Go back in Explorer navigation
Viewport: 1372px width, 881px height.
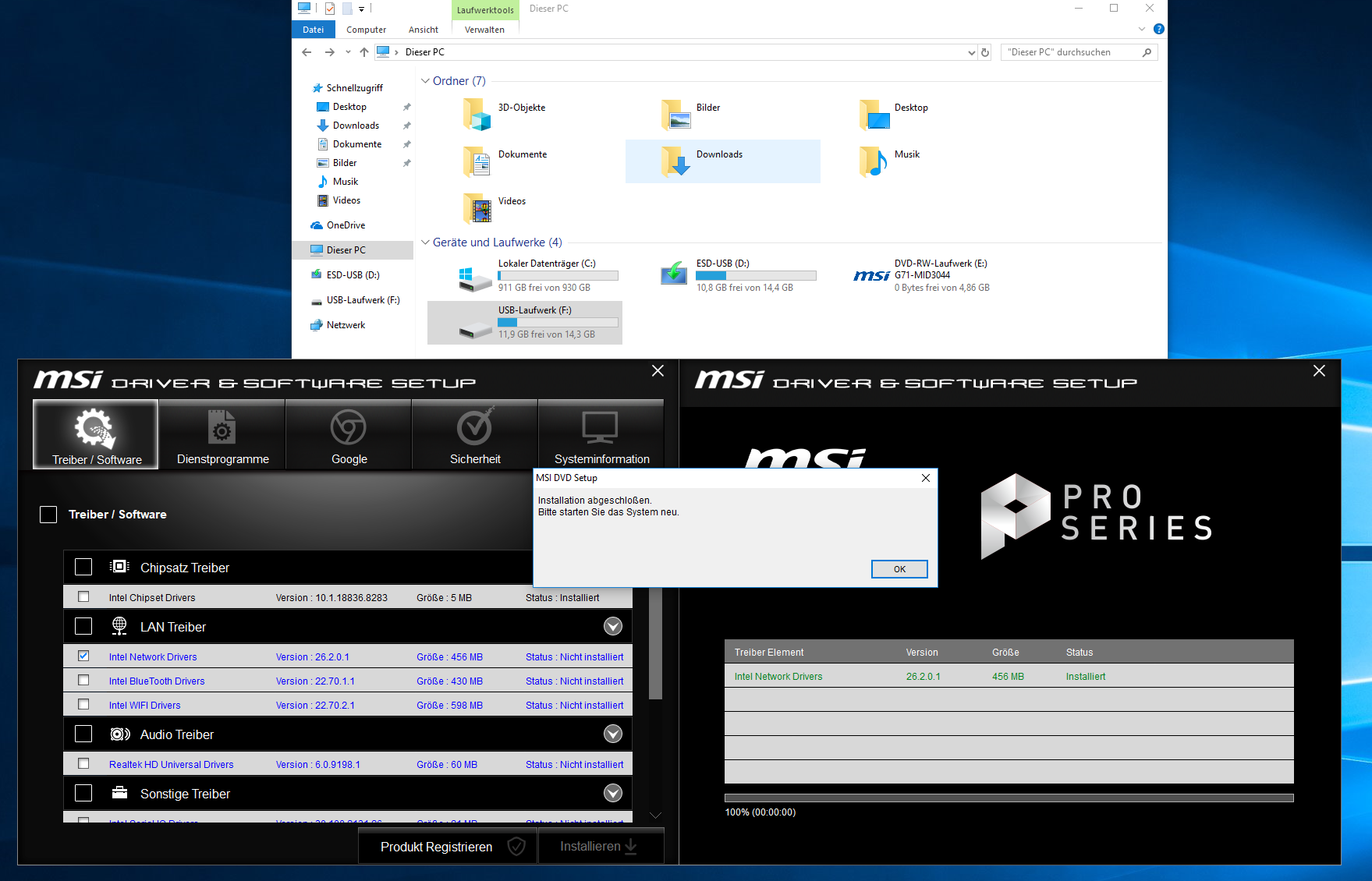coord(307,52)
